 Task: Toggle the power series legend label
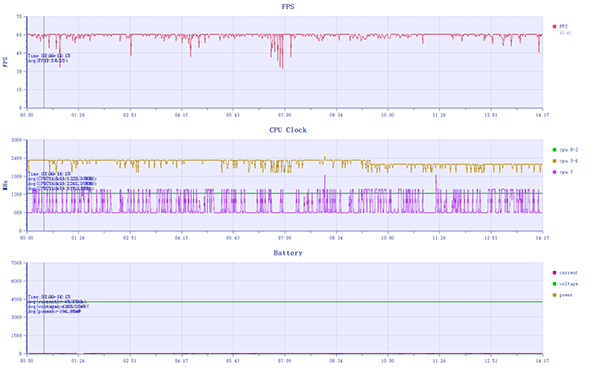click(566, 295)
